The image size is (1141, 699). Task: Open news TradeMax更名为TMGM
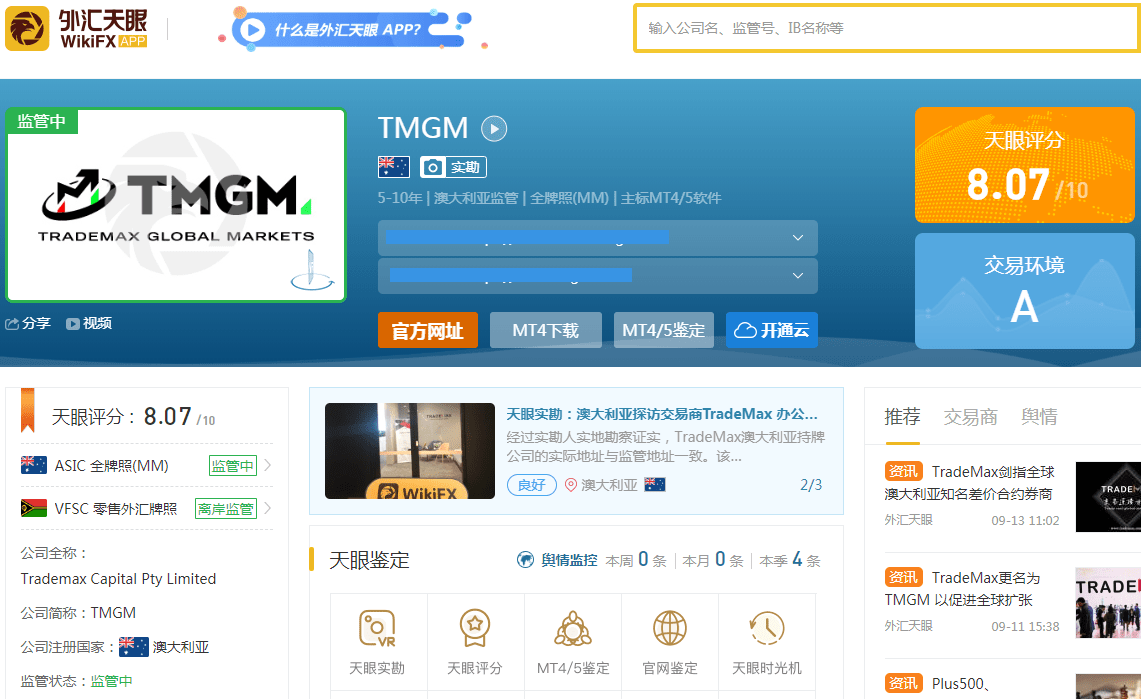(x=963, y=588)
